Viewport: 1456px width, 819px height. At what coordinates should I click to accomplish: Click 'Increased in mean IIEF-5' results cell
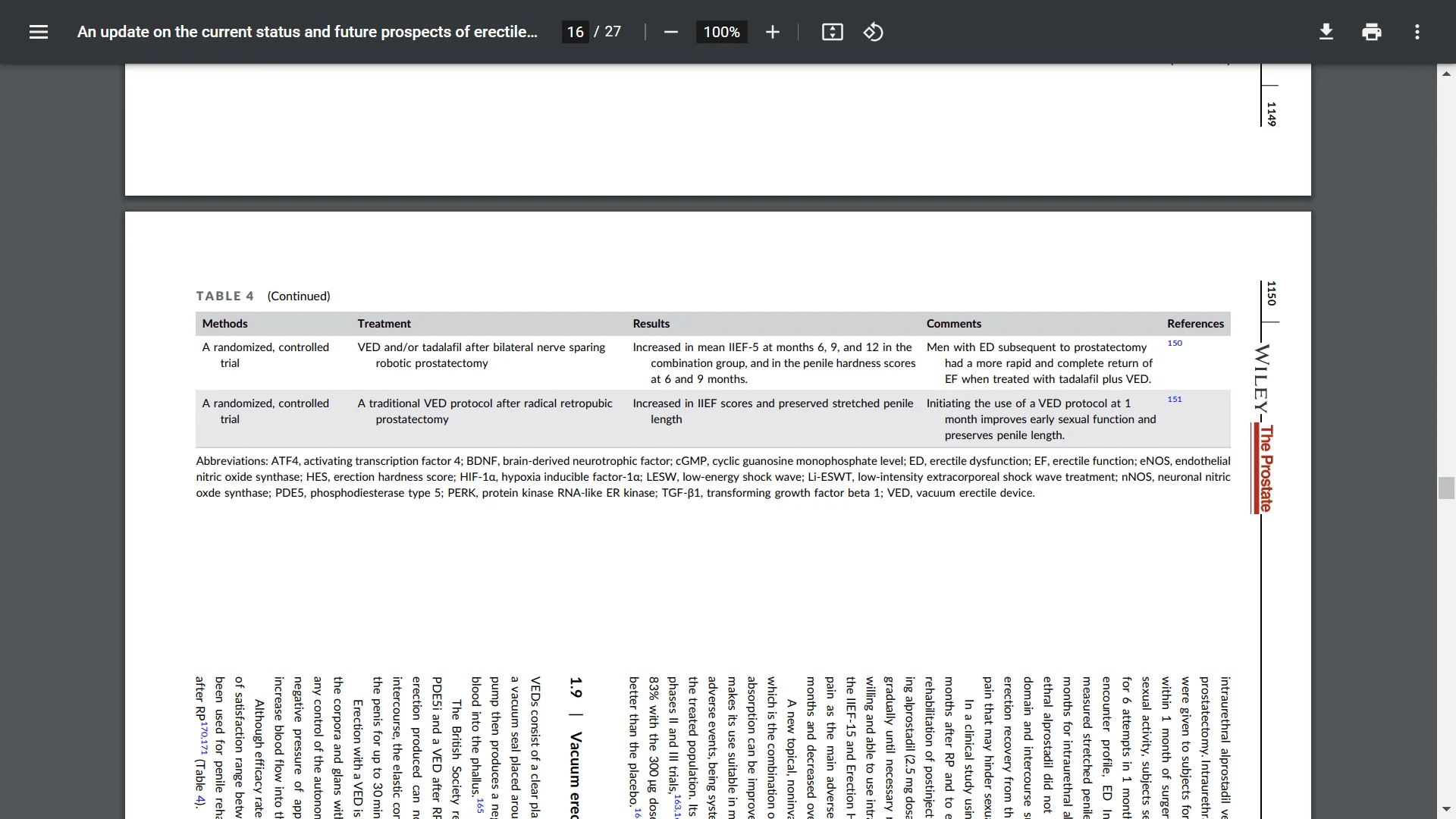pyautogui.click(x=774, y=363)
